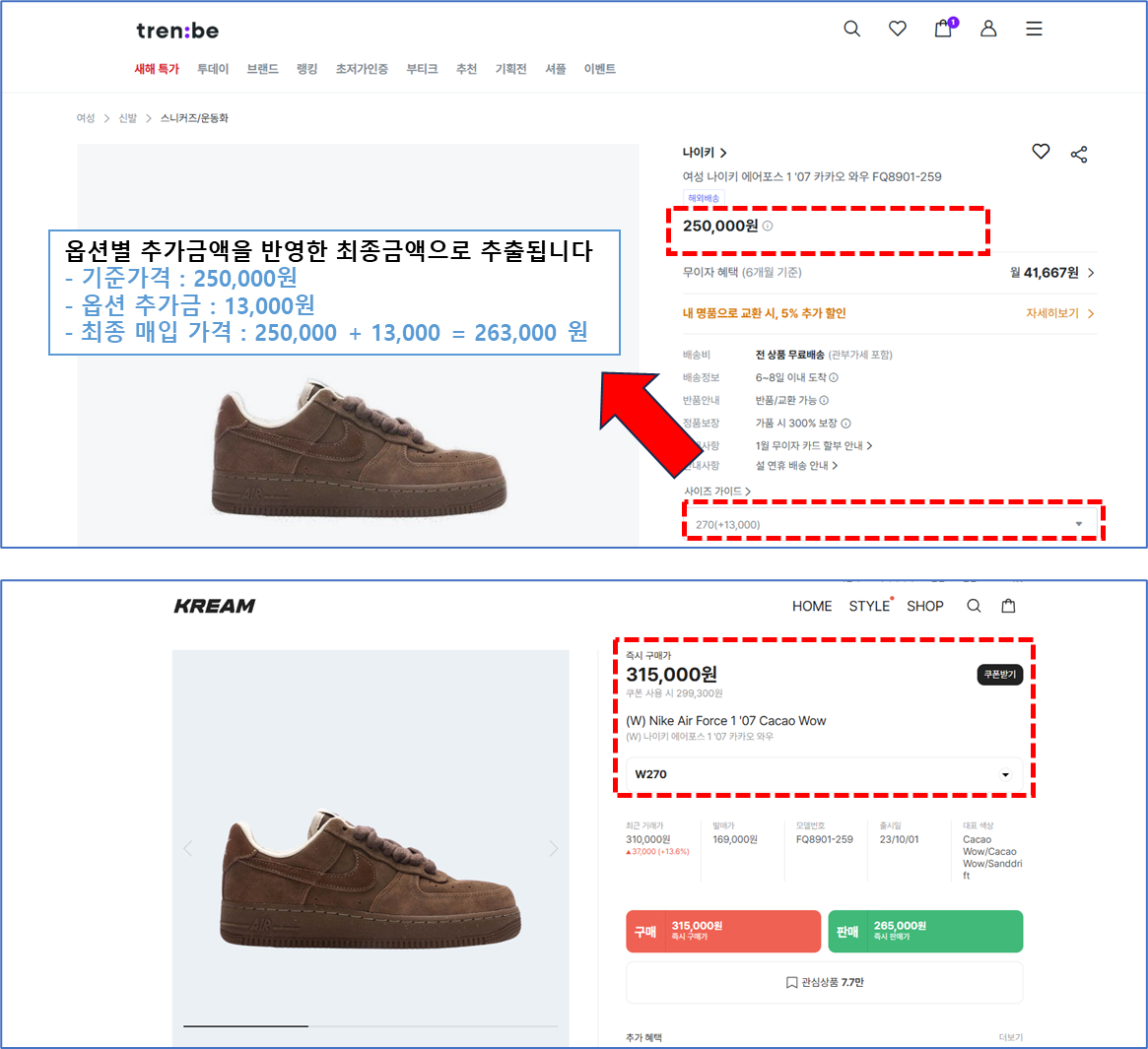Viewport: 1148px width, 1049px height.
Task: Open the 270(+13,000) size dropdown
Action: 890,524
